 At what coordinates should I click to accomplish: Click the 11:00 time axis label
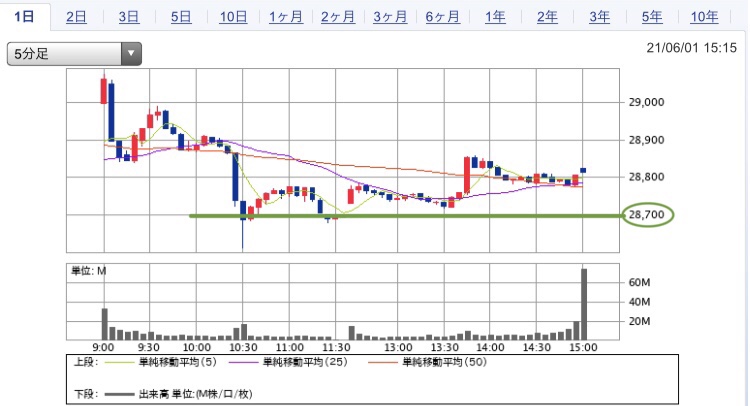pyautogui.click(x=289, y=348)
